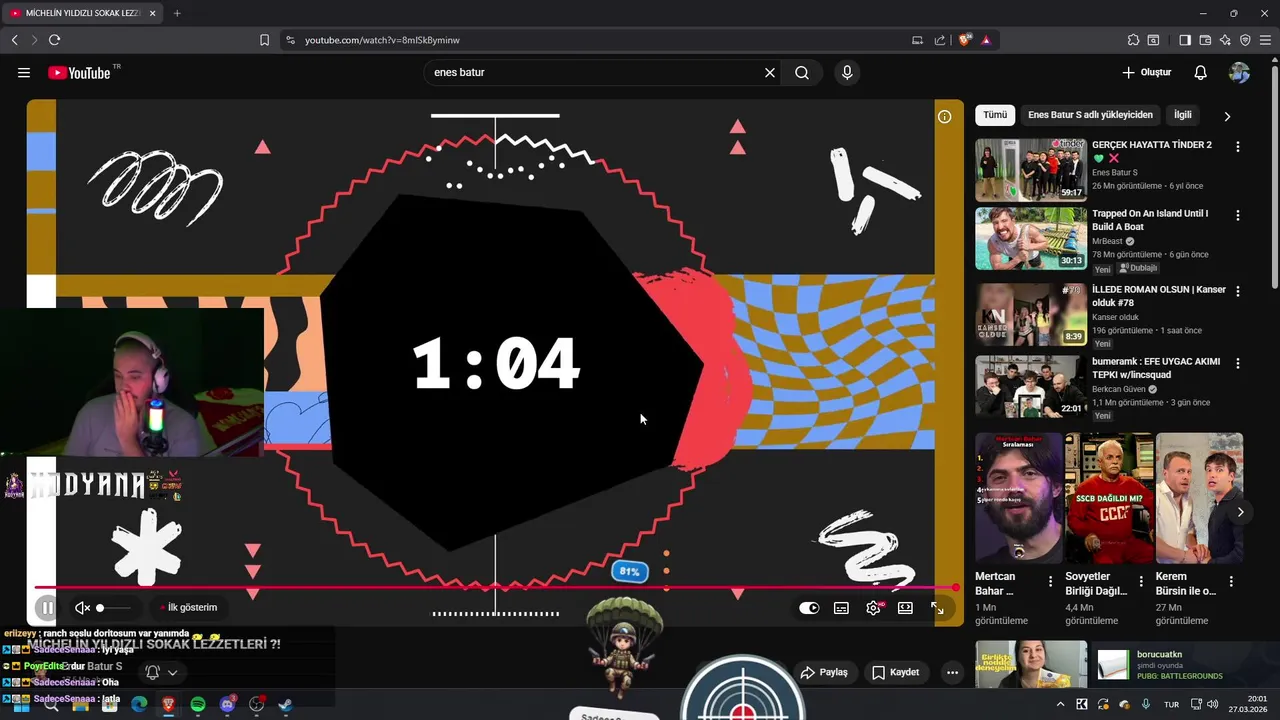Open Brave Shields lion icon
1280x720 pixels.
[x=965, y=40]
